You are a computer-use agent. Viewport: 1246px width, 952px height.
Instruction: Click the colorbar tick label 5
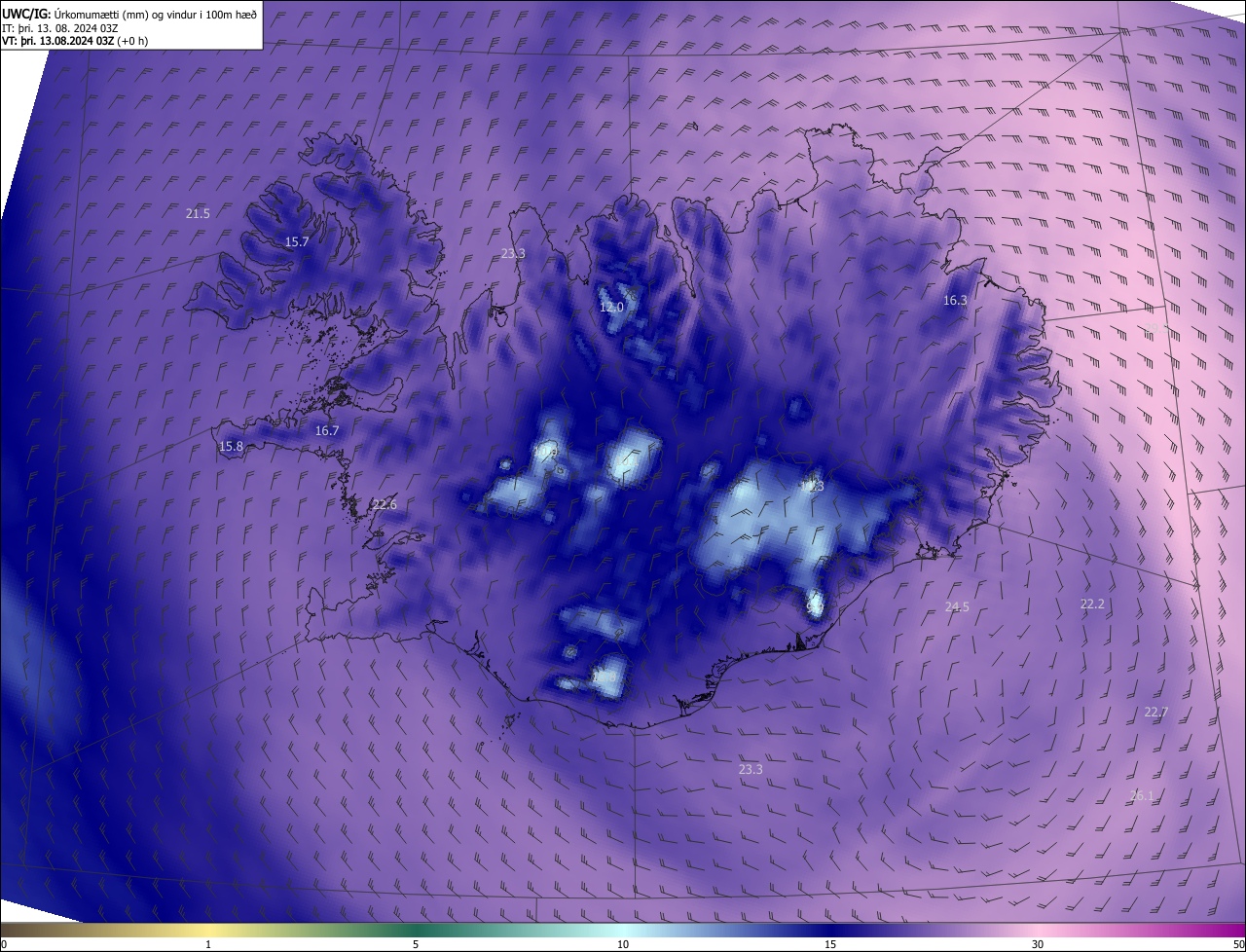pyautogui.click(x=416, y=944)
